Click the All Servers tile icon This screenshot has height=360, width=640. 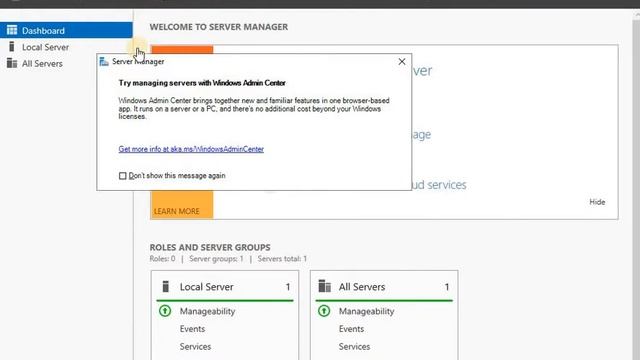[x=324, y=286]
